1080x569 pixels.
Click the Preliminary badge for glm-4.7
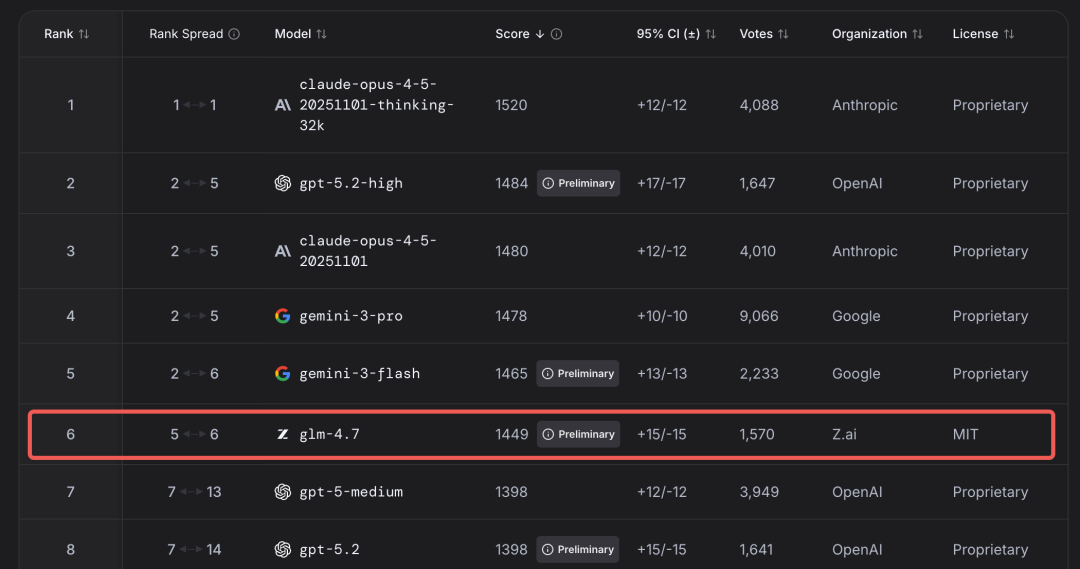click(x=578, y=434)
